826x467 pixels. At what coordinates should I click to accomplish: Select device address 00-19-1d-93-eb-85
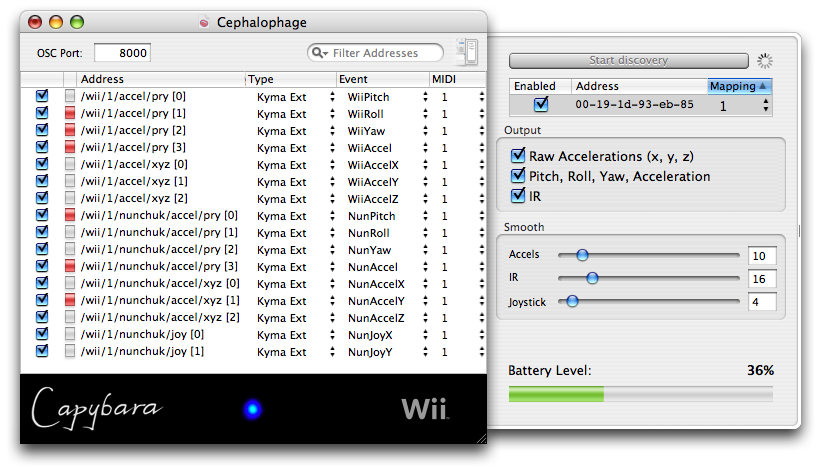(x=634, y=104)
